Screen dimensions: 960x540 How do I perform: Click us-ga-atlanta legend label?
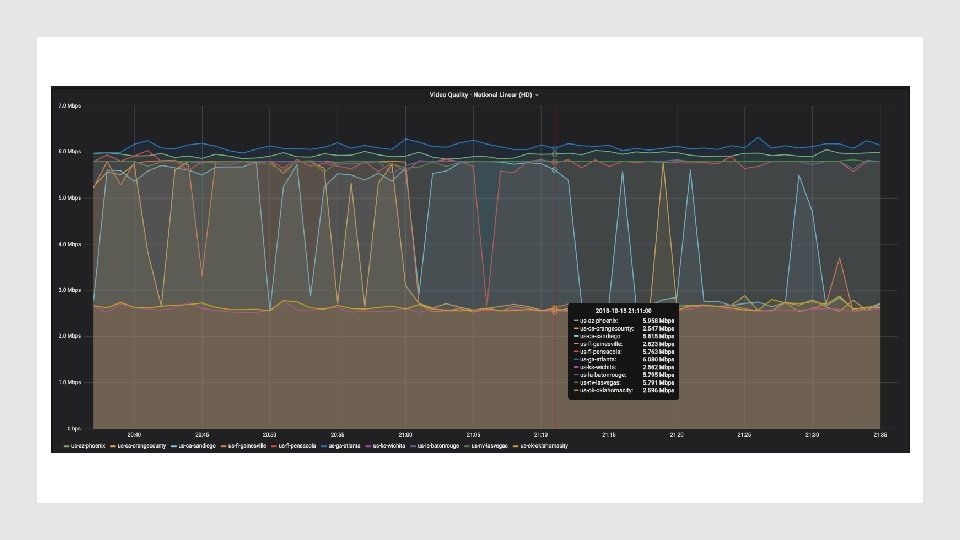[x=344, y=446]
